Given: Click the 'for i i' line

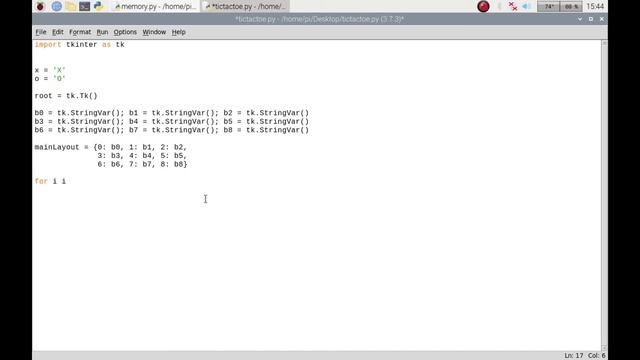Looking at the screenshot, I should 50,182.
